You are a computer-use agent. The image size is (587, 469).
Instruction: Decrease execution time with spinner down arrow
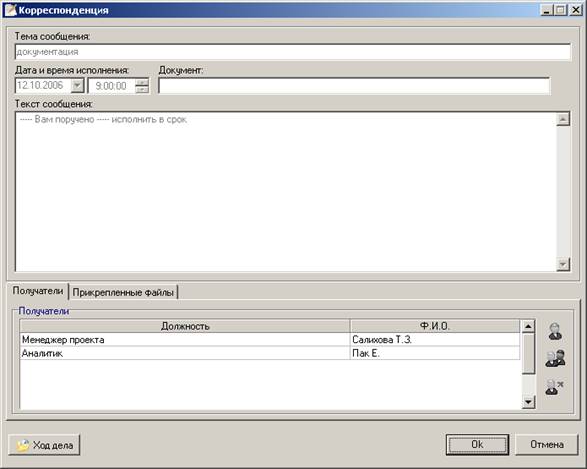pyautogui.click(x=142, y=89)
